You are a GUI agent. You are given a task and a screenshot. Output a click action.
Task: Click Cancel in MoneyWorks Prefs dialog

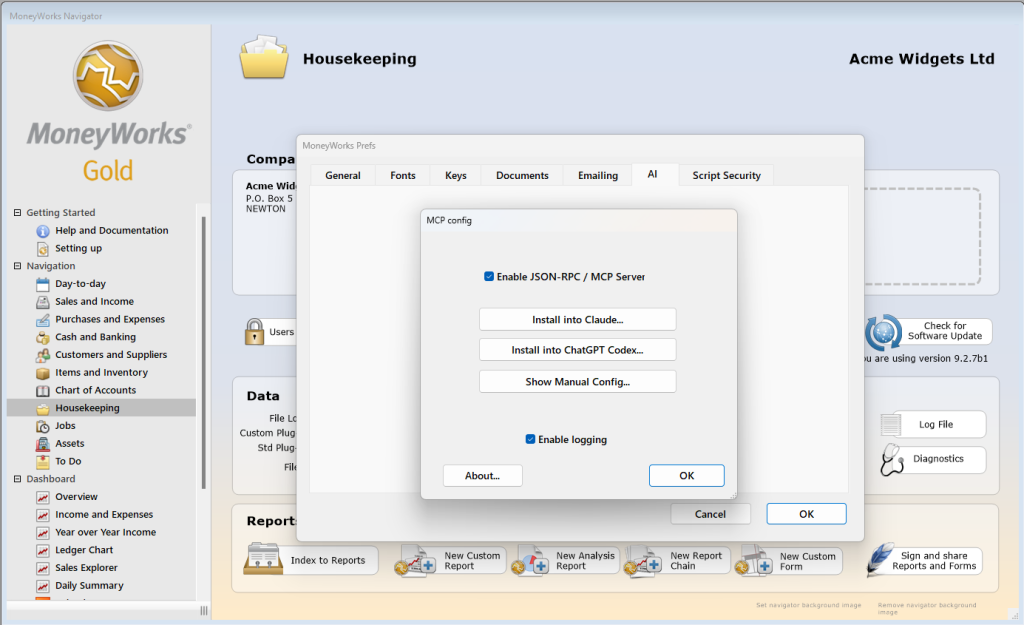click(711, 514)
